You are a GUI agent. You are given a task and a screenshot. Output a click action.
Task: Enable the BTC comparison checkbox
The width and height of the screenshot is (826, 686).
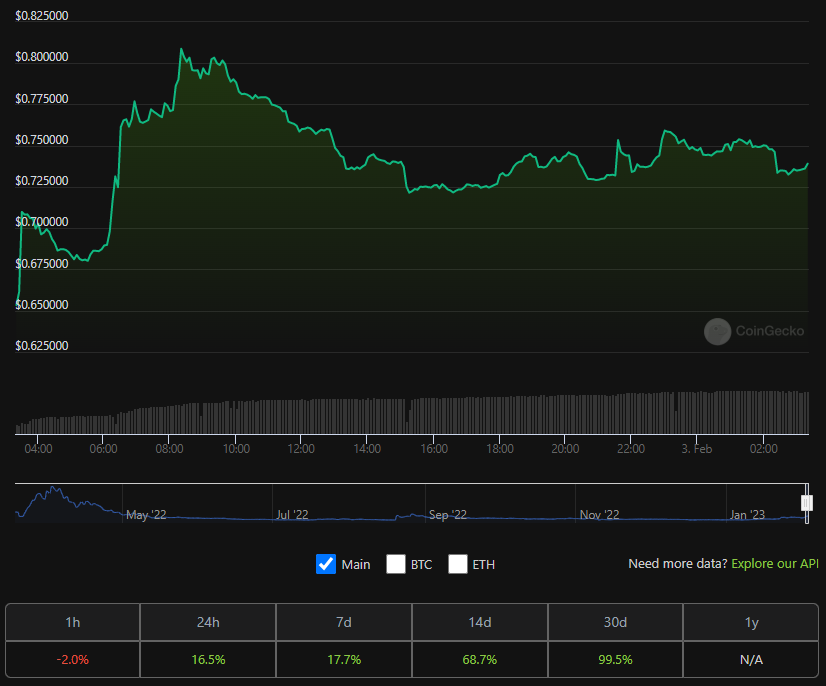click(396, 564)
